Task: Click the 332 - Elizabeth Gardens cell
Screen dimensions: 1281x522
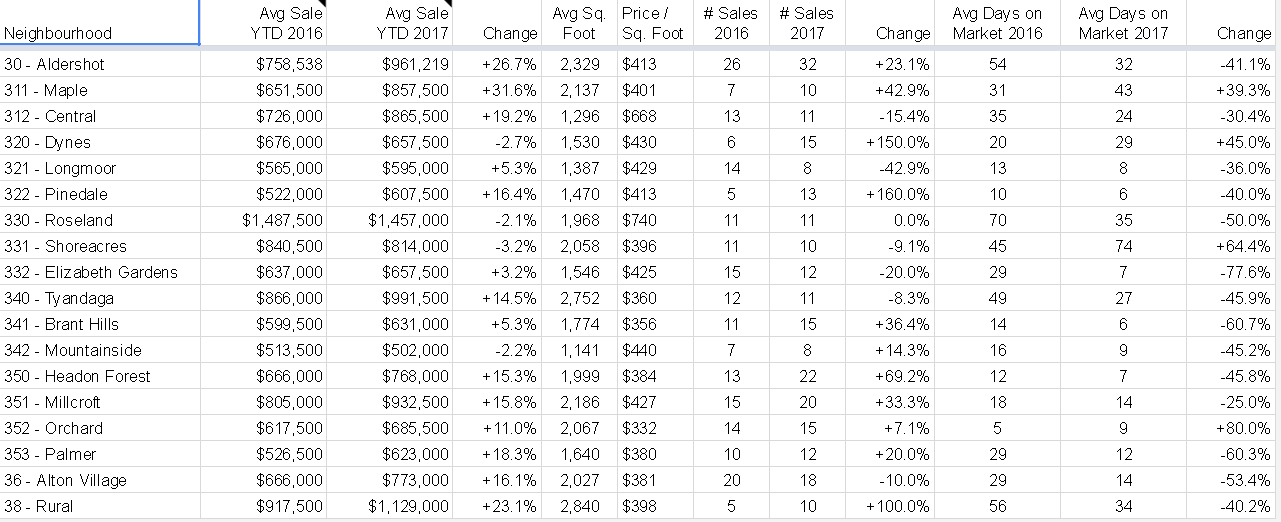Action: pos(100,272)
